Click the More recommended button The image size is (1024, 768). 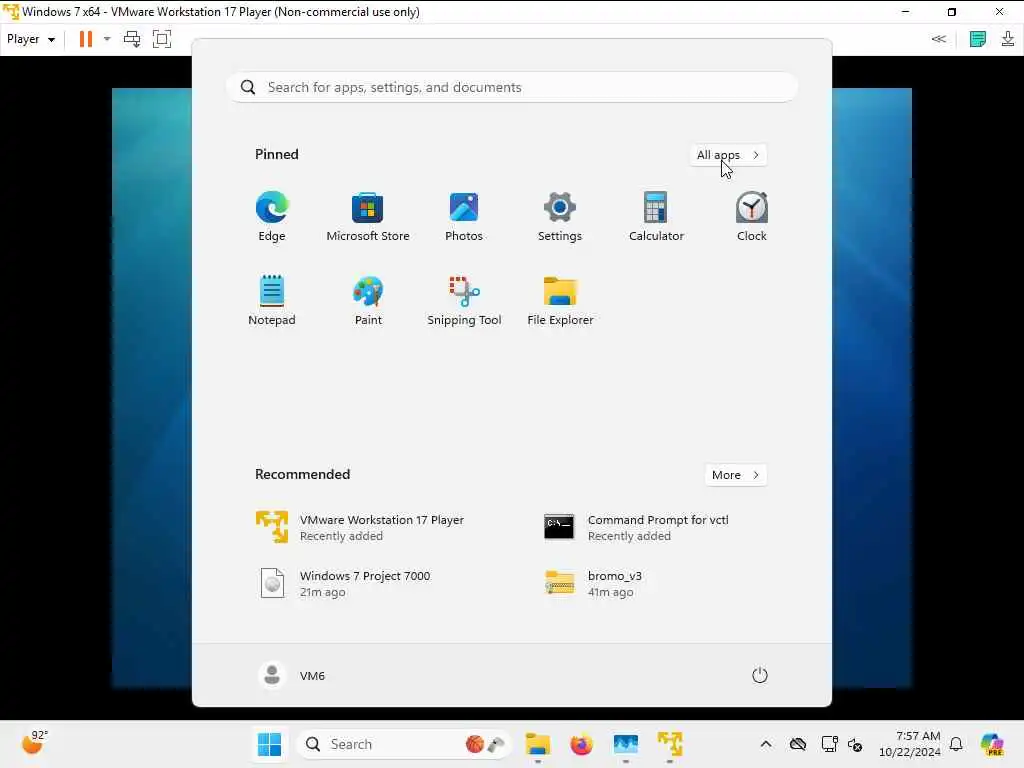[736, 475]
